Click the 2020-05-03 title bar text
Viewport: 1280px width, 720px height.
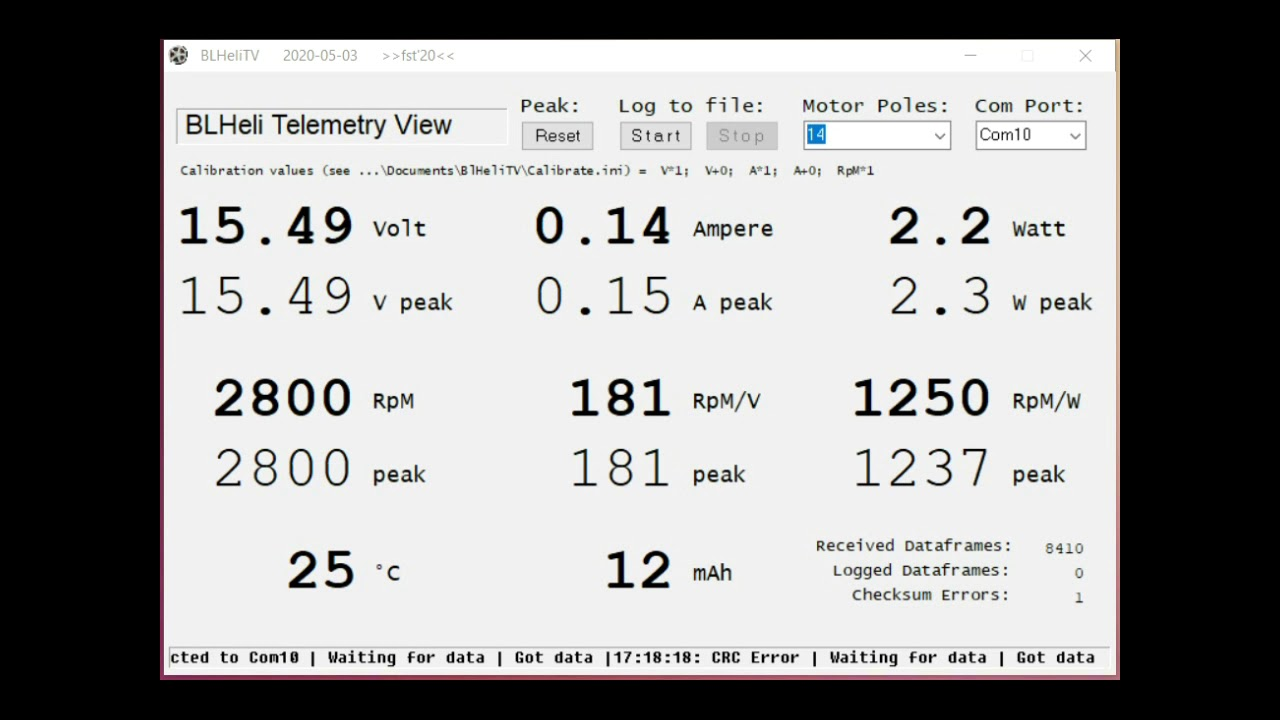[x=320, y=55]
